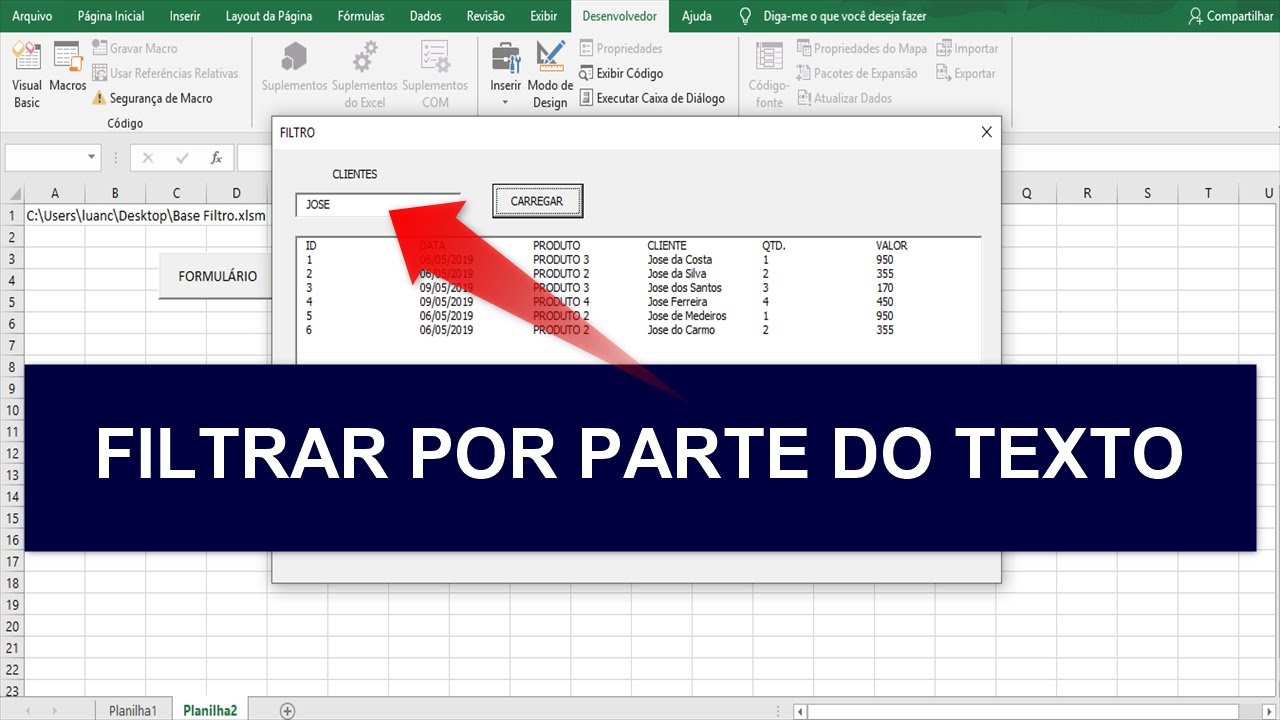Click the horizontal scrollbar left arrow
The width and height of the screenshot is (1280, 720).
click(800, 712)
